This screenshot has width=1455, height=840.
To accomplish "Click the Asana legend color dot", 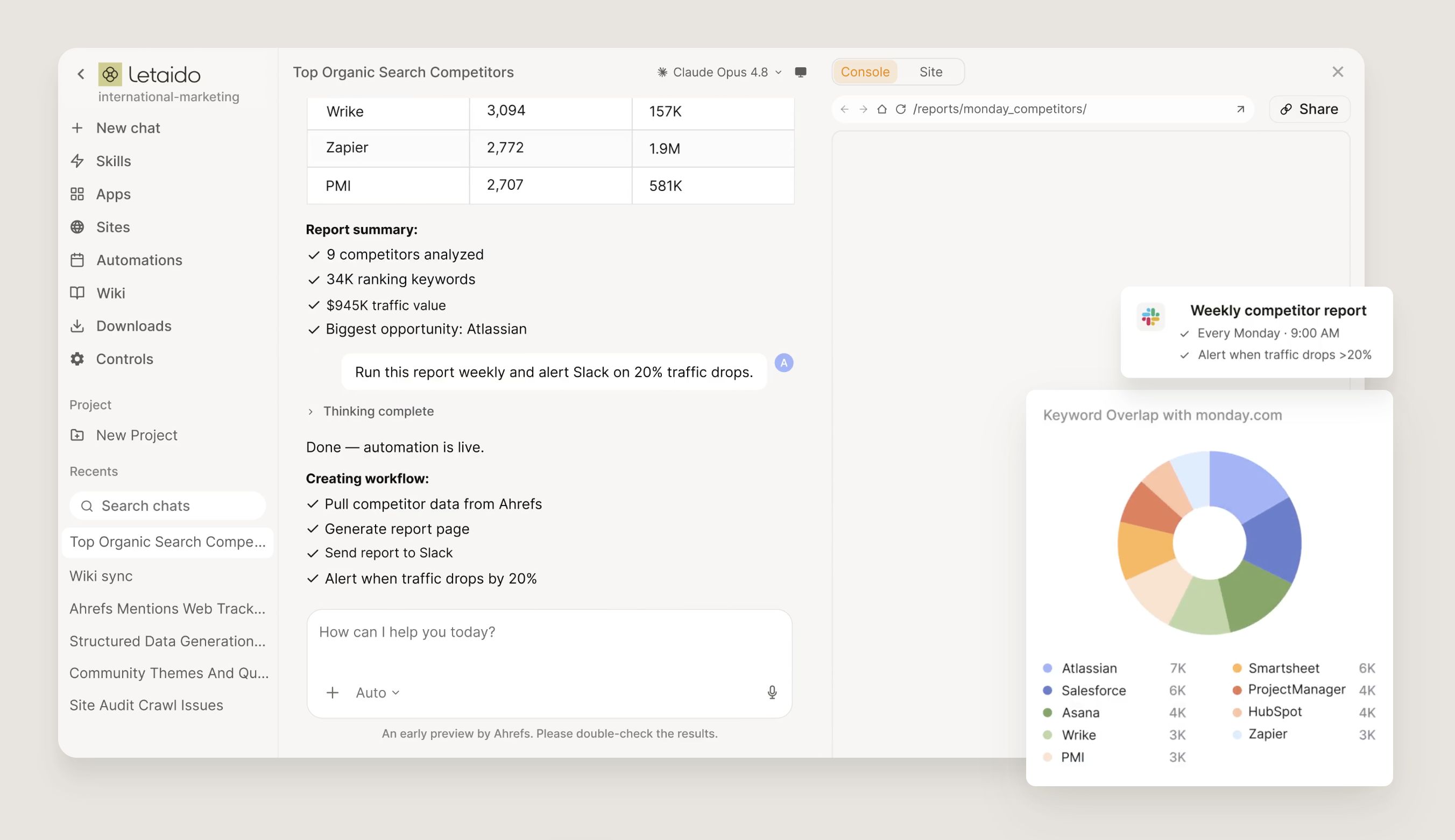I will [1047, 713].
